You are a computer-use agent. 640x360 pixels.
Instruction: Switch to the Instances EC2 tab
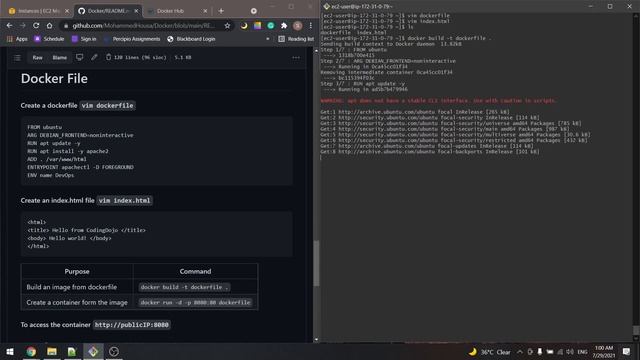[38, 11]
